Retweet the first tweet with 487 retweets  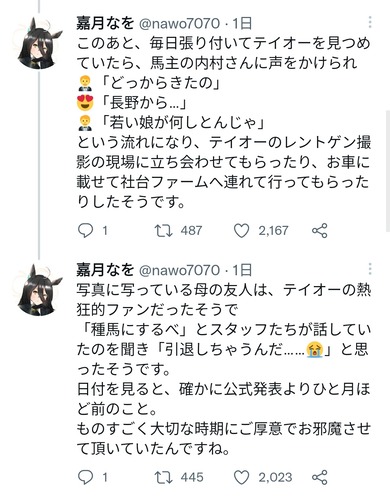(x=164, y=230)
